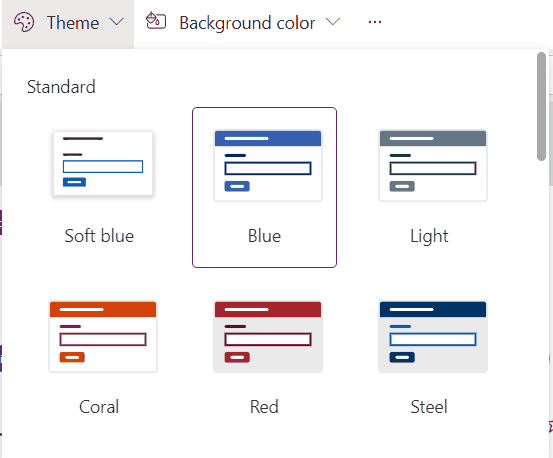553x458 pixels.
Task: Click the Theme palette icon
Action: tap(24, 23)
